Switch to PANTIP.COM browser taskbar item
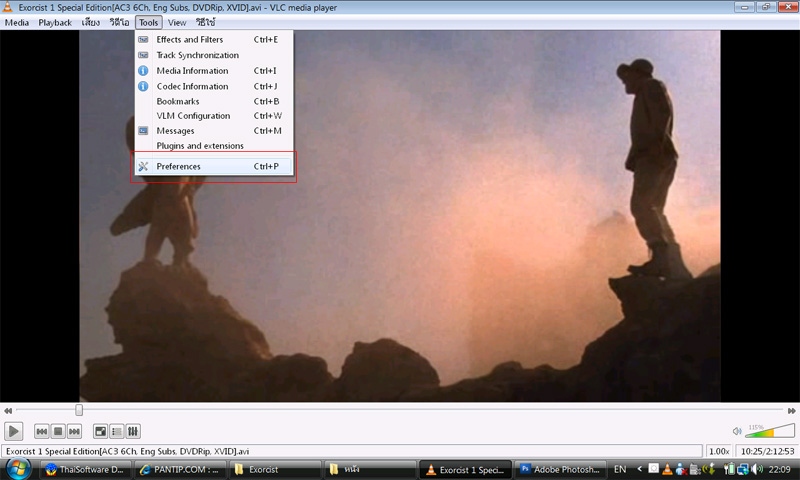Image resolution: width=800 pixels, height=480 pixels. click(x=180, y=469)
